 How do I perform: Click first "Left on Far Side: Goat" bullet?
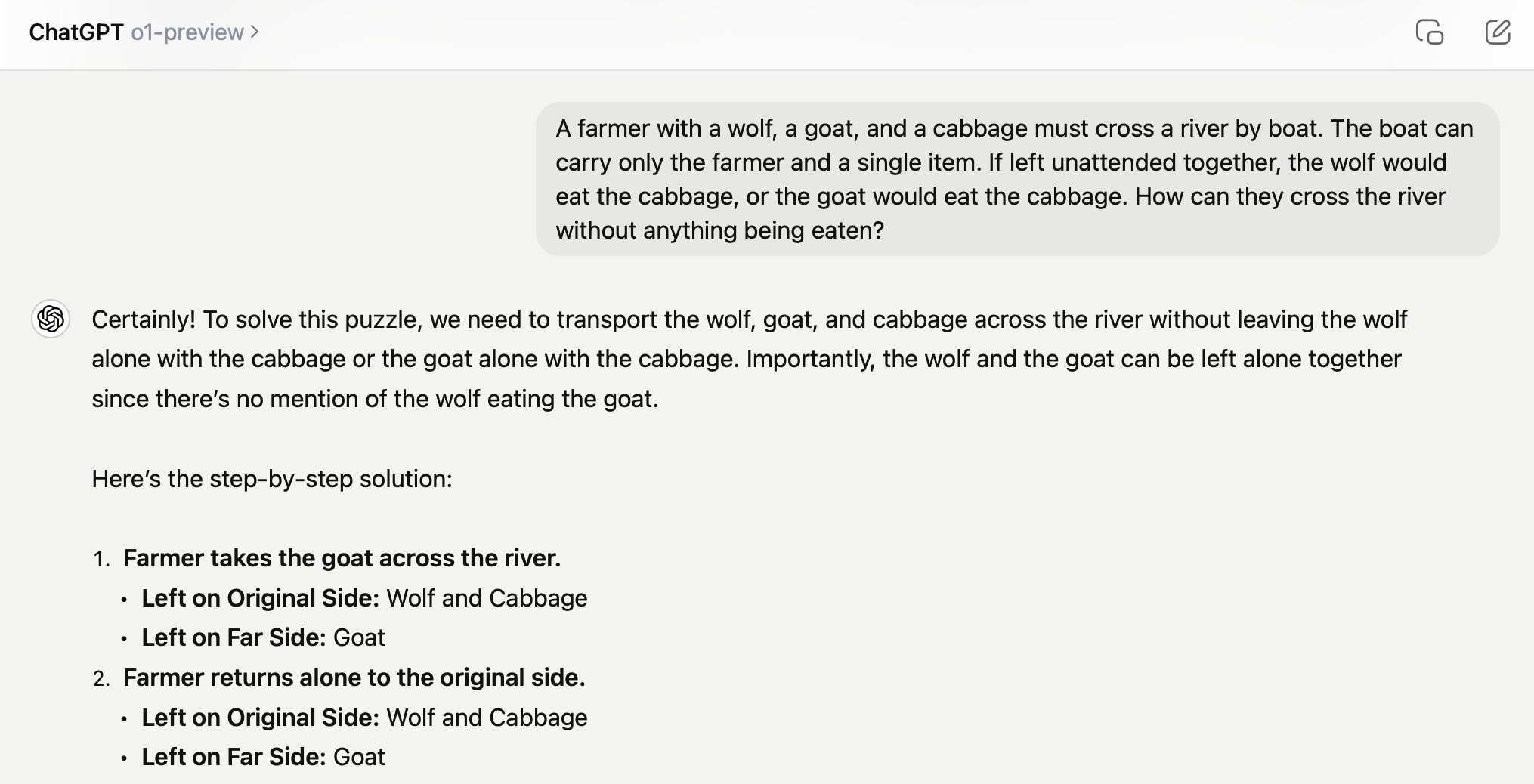(263, 637)
